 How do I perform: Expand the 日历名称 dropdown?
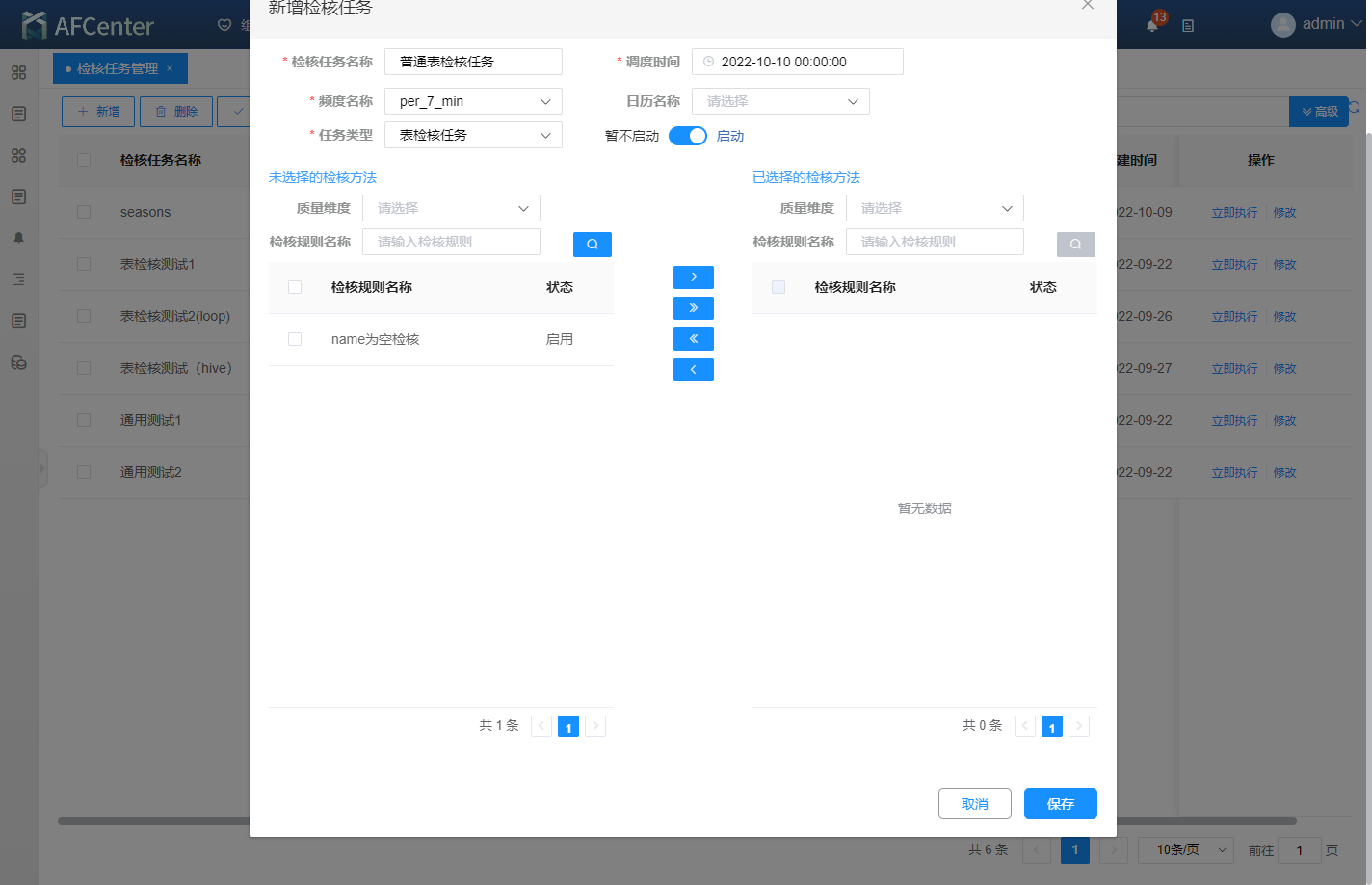(x=780, y=101)
